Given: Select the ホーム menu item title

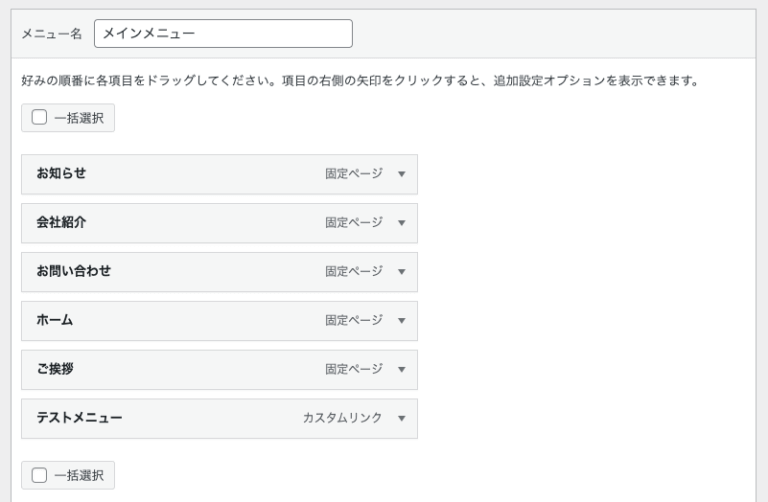Looking at the screenshot, I should pos(54,320).
